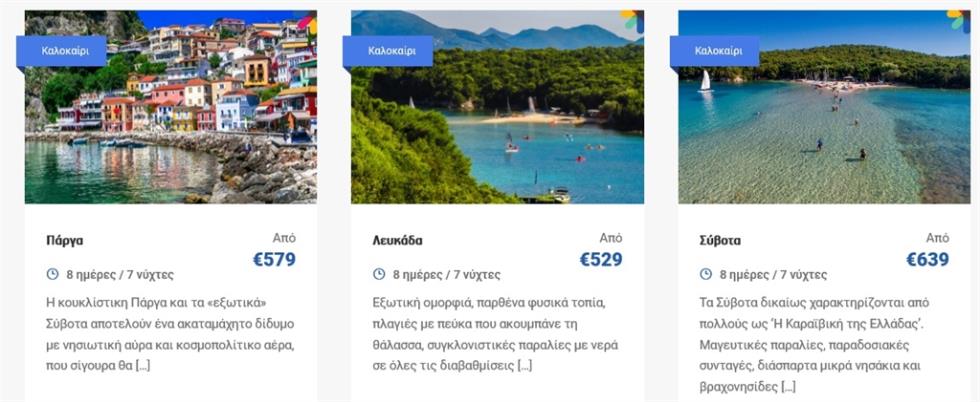The height and width of the screenshot is (402, 980).
Task: Click the clock icon on Πάργα card
Action: (x=52, y=274)
